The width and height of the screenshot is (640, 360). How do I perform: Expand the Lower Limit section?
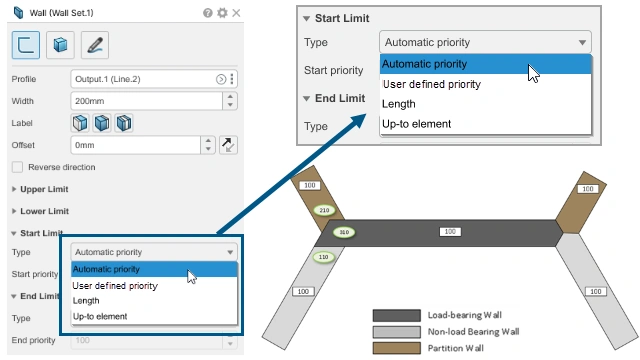[14, 211]
